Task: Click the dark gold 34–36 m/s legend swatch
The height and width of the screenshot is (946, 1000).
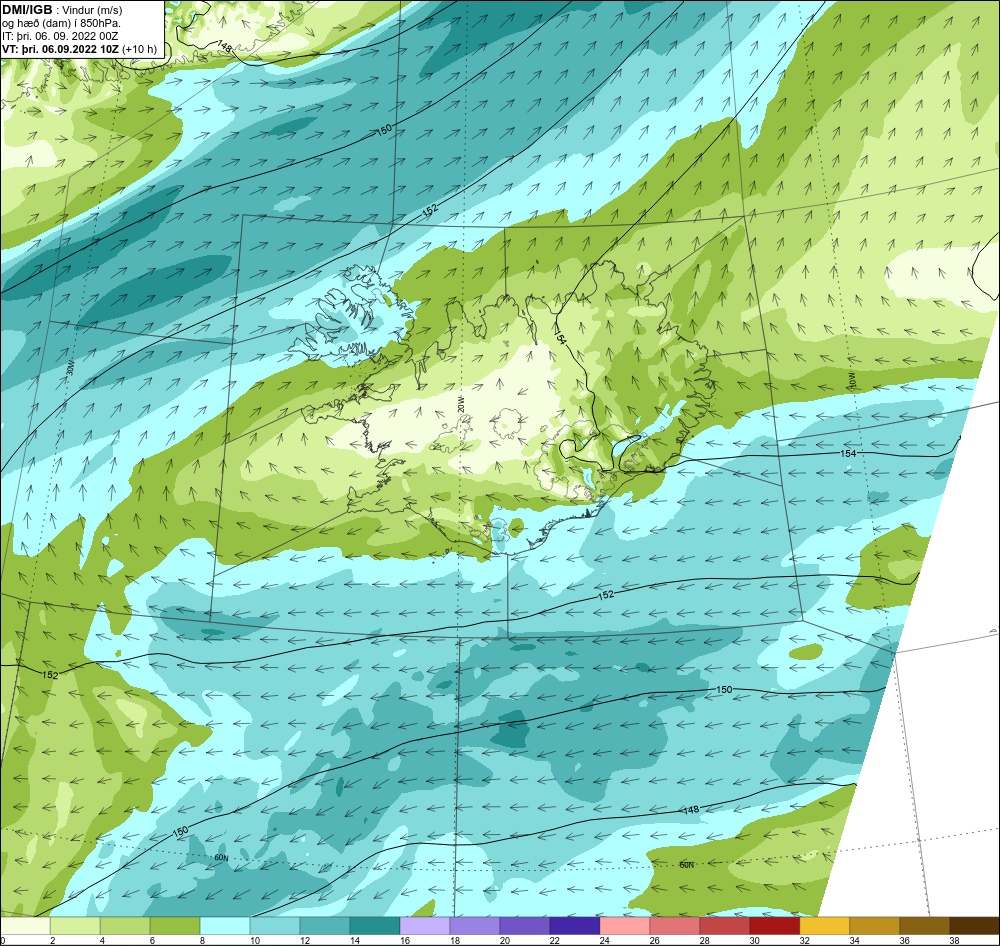Action: pos(874,926)
